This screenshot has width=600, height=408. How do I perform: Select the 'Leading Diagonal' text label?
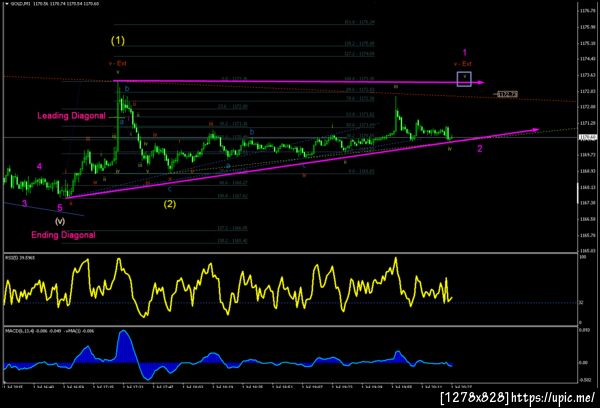[x=71, y=116]
